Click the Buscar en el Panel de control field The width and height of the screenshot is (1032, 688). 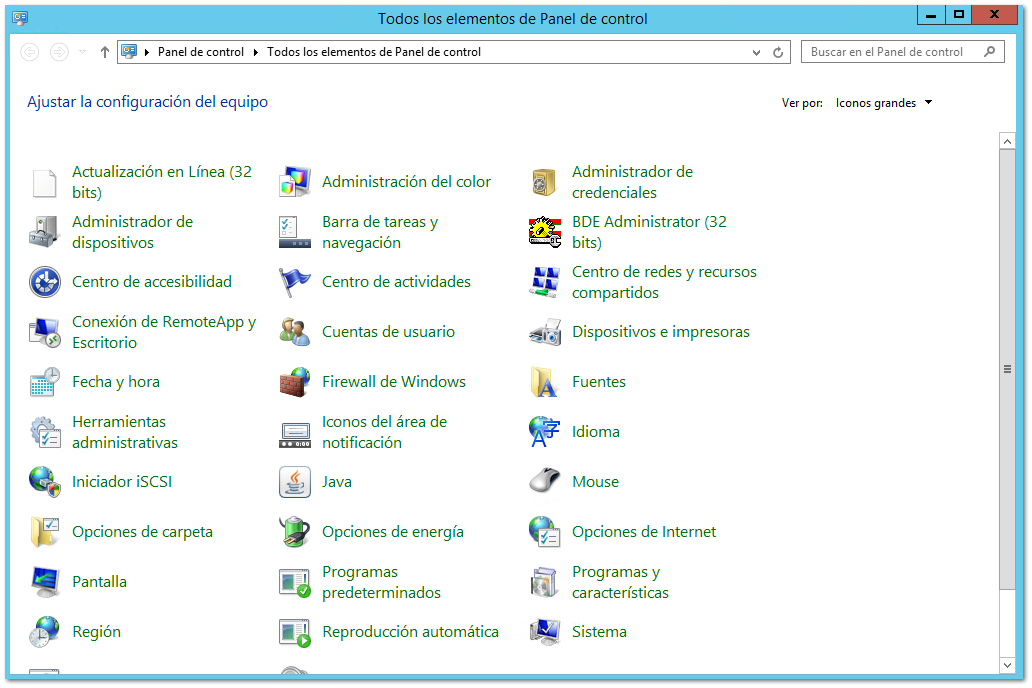tap(903, 52)
